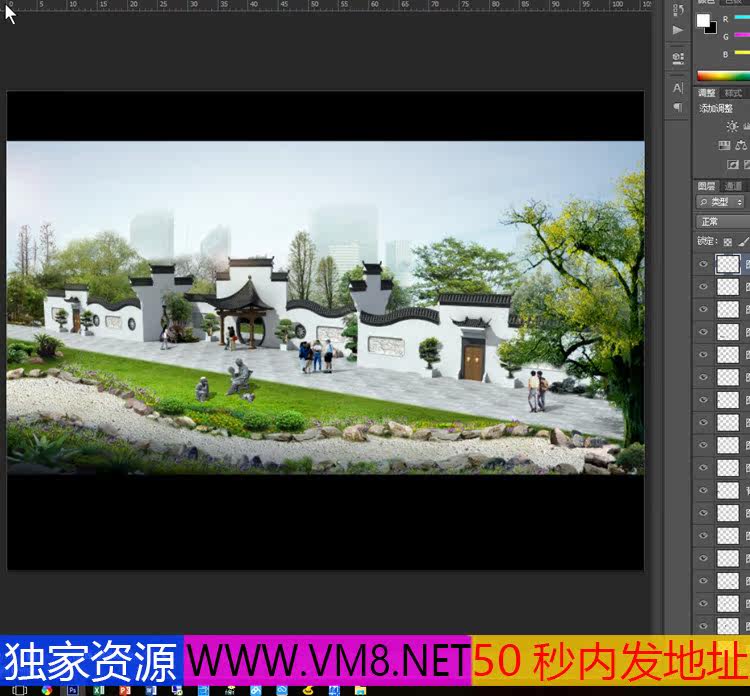Viewport: 750px width, 696px height.
Task: Open the layer filter type (类型) dropdown
Action: point(722,202)
